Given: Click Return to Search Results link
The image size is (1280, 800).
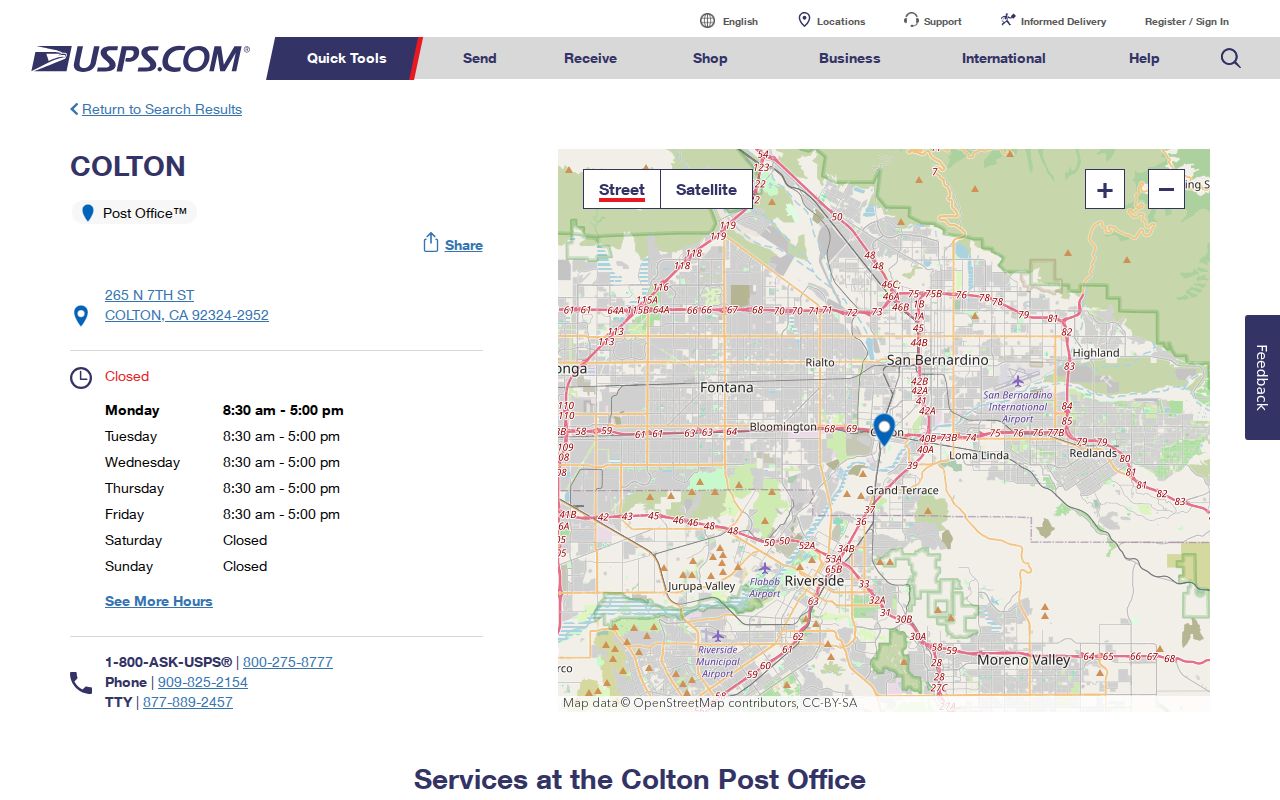Looking at the screenshot, I should pos(162,109).
